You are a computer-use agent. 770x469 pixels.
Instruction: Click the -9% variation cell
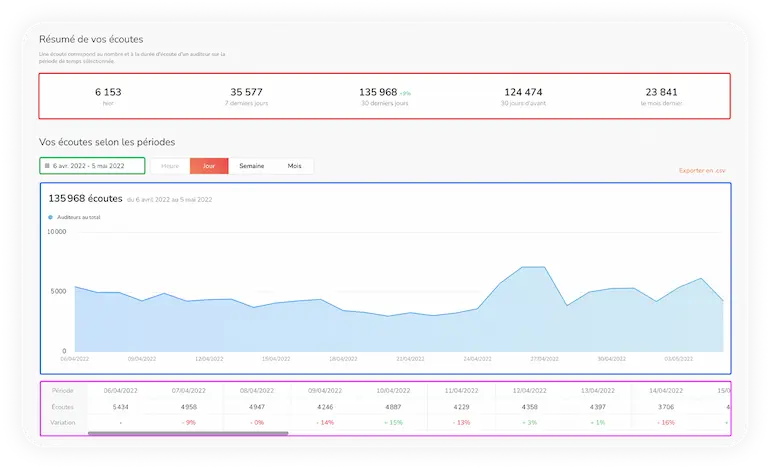(x=189, y=423)
